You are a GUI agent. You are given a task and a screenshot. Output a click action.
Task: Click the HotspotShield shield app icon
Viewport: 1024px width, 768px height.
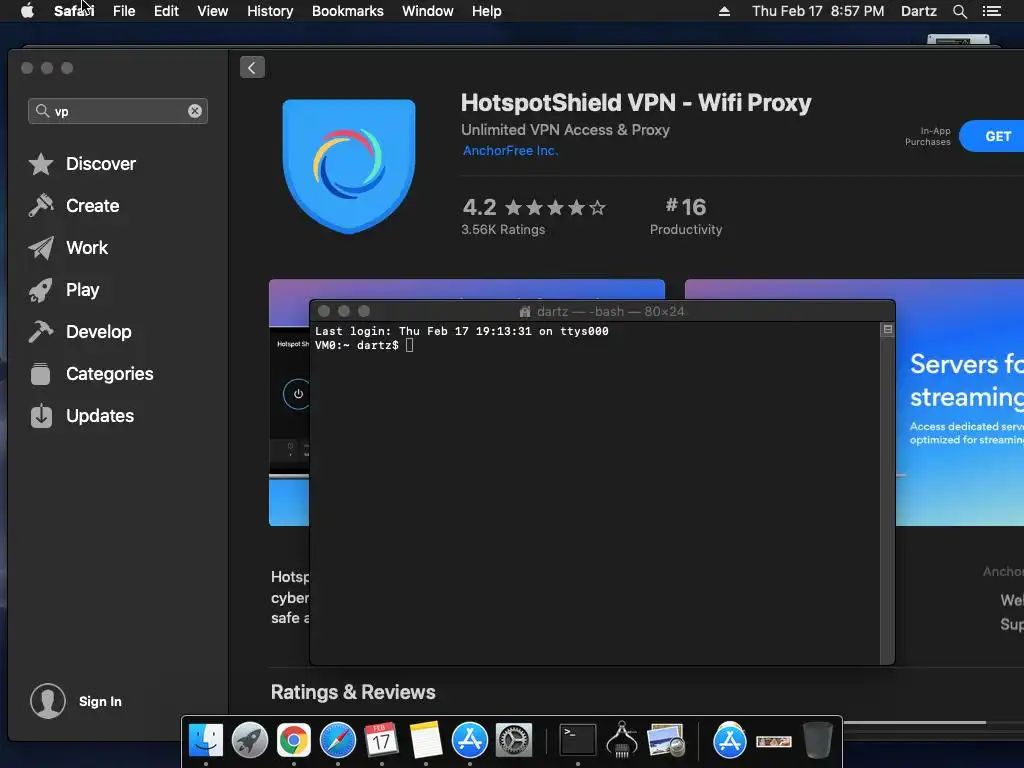coord(349,166)
